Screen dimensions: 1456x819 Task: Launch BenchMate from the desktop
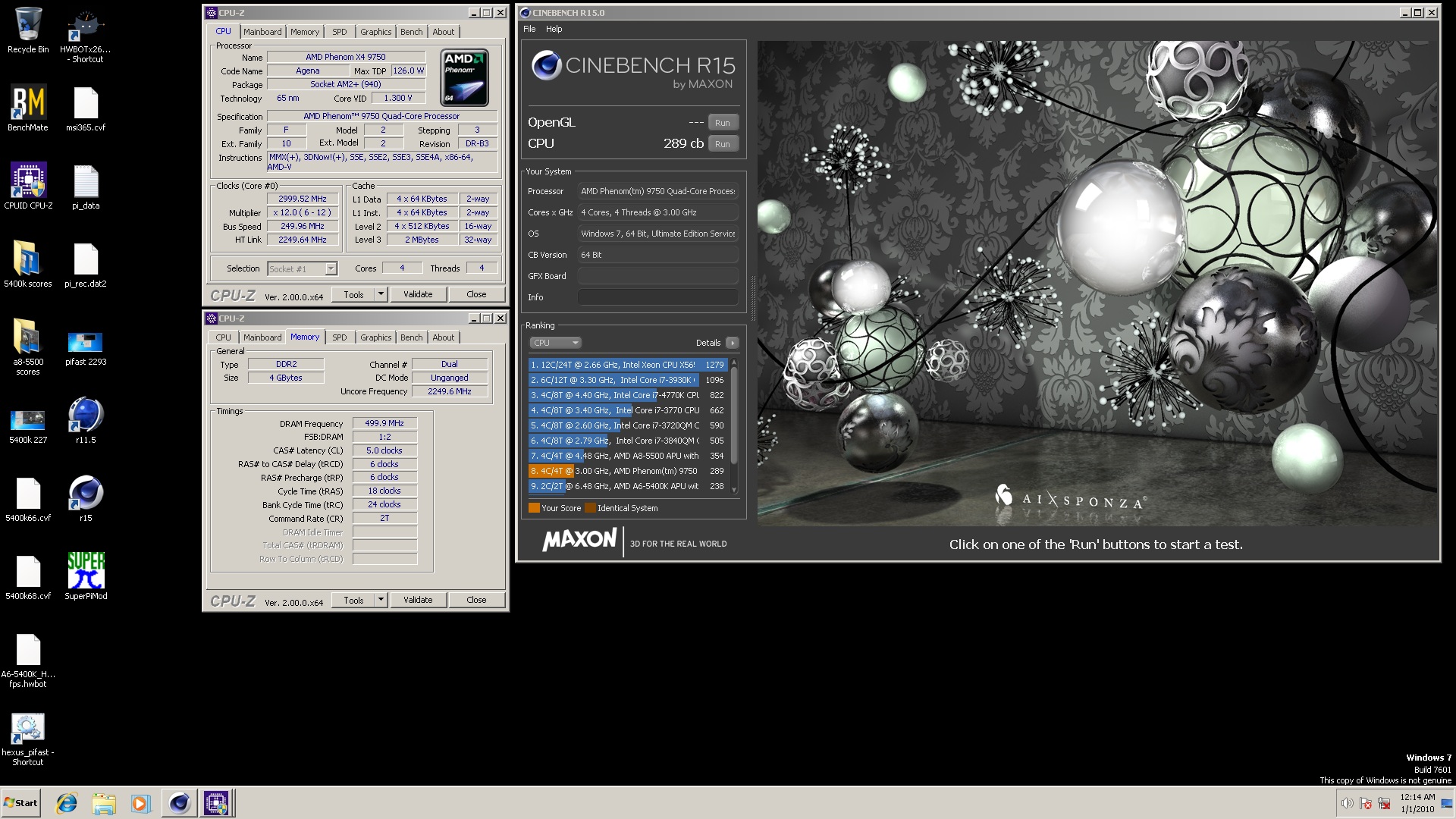coord(28,108)
